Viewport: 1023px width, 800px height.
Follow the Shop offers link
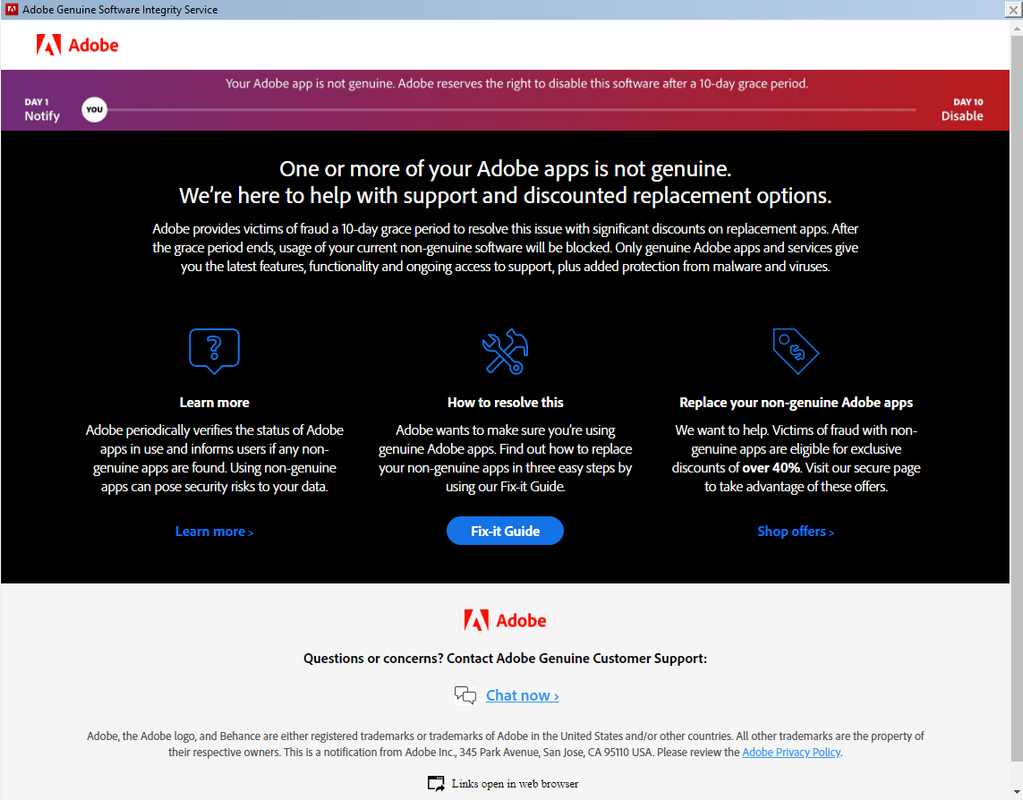coord(795,532)
